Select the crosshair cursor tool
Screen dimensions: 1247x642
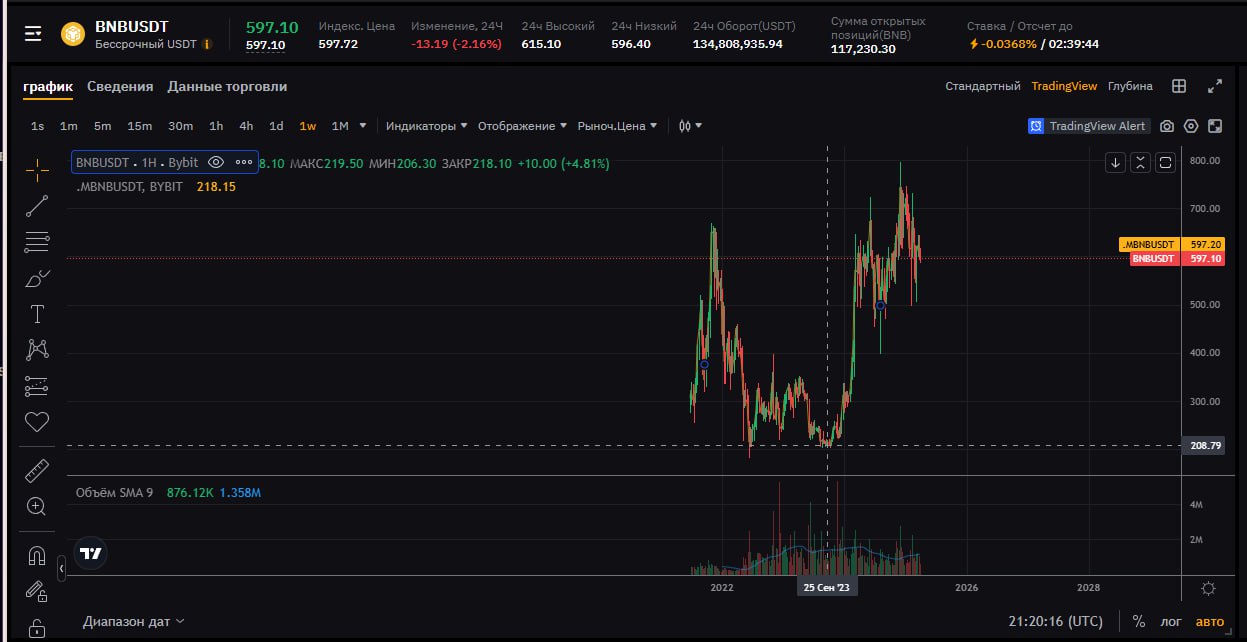(37, 170)
